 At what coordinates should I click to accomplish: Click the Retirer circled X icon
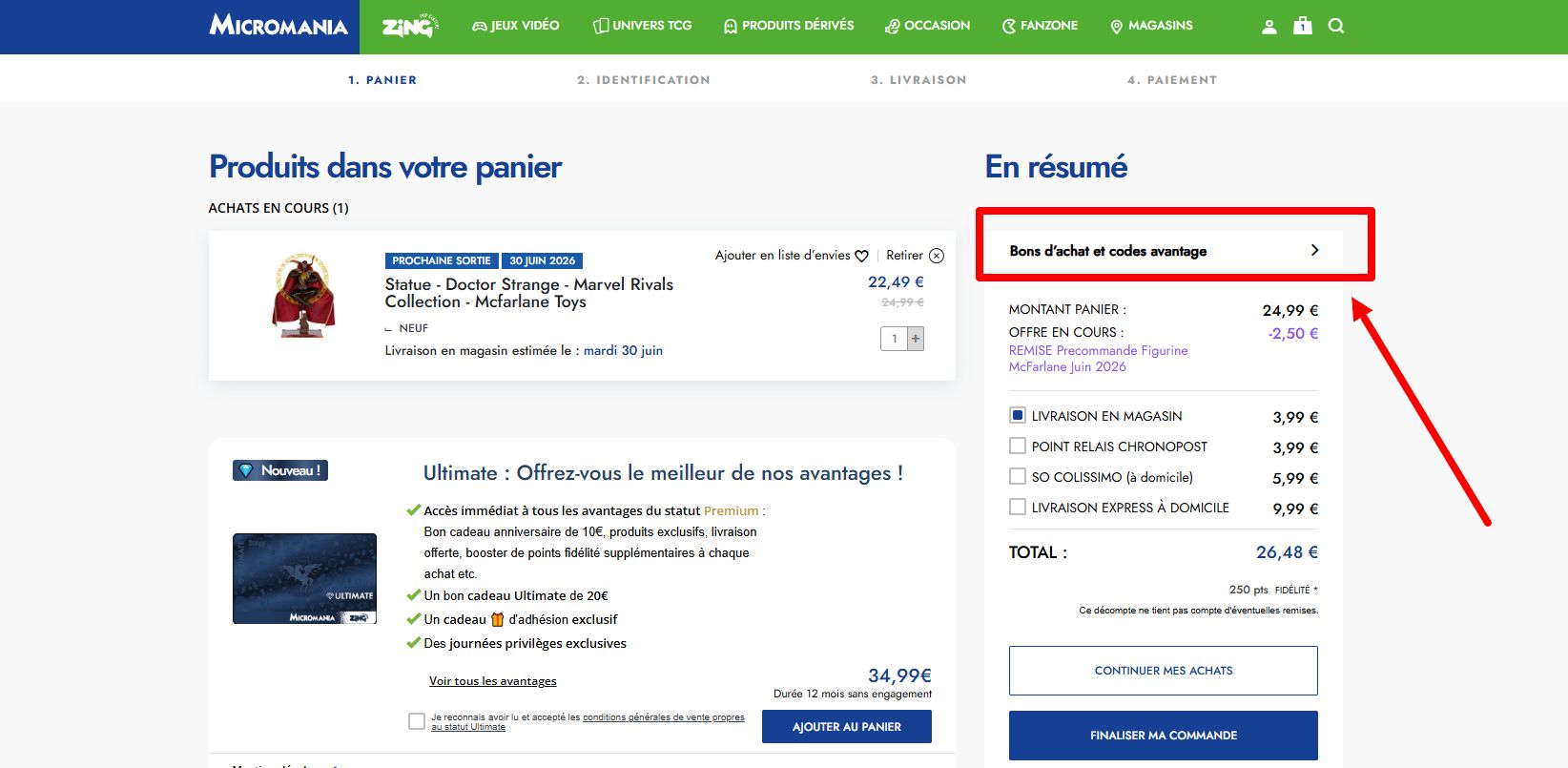[x=937, y=256]
